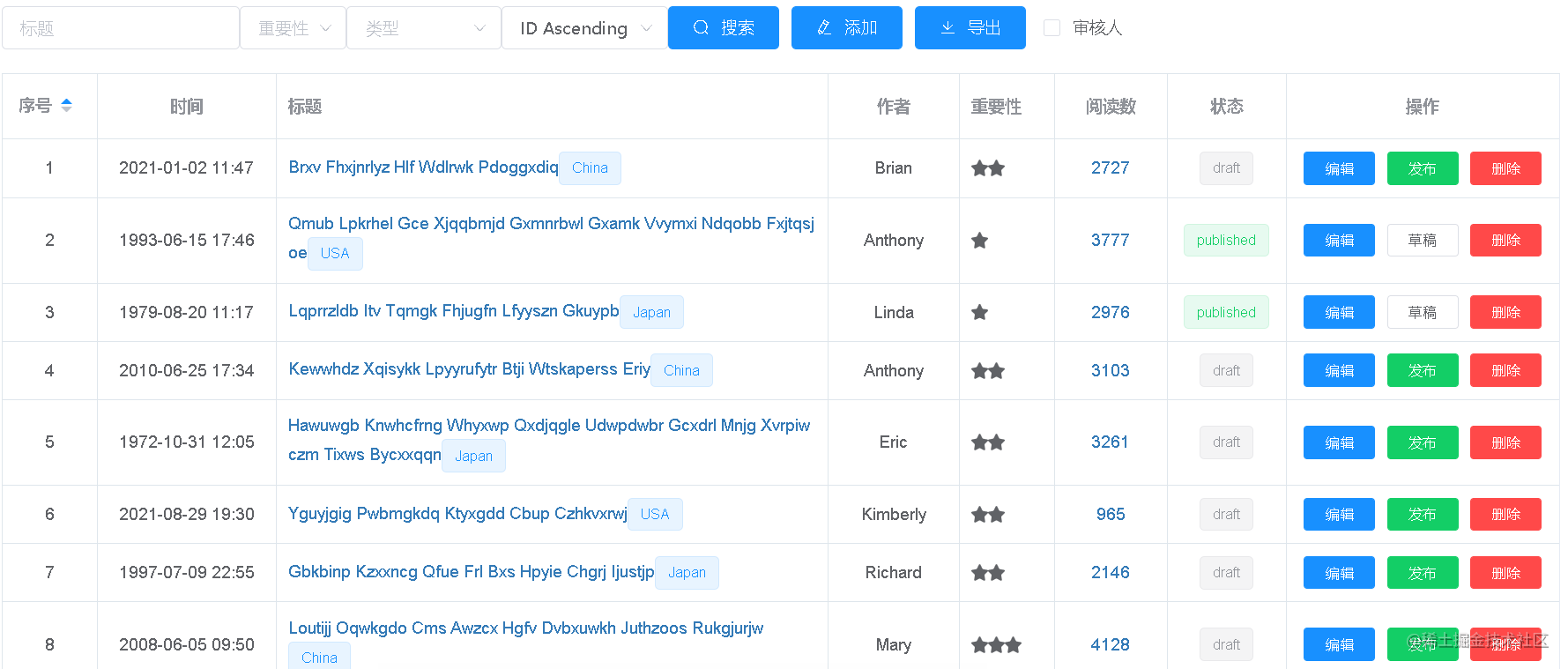
Task: Click the star rating in Brian's row
Action: [988, 168]
